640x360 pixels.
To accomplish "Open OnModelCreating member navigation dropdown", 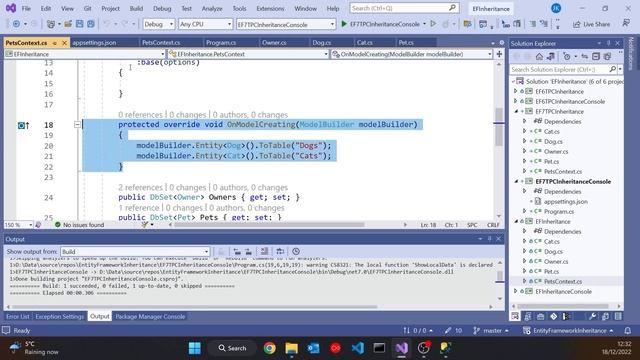I will 411,54.
